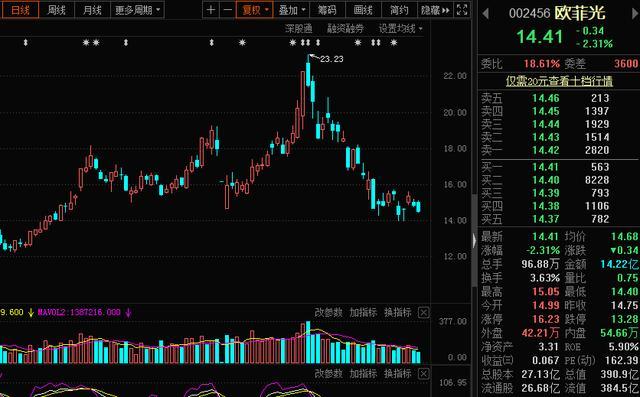Screen dimensions: 640x397
Task: Click 加指标 in the volume panel
Action: [363, 313]
